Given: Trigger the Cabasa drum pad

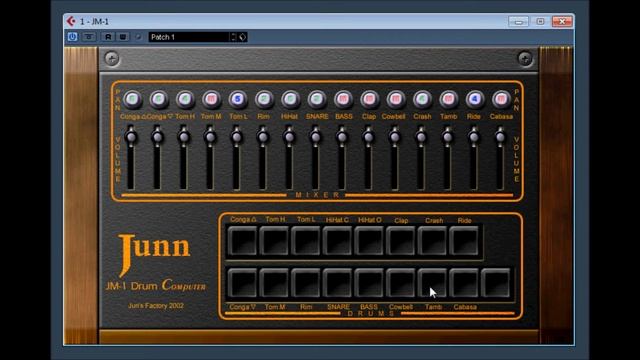Looking at the screenshot, I should click(464, 282).
